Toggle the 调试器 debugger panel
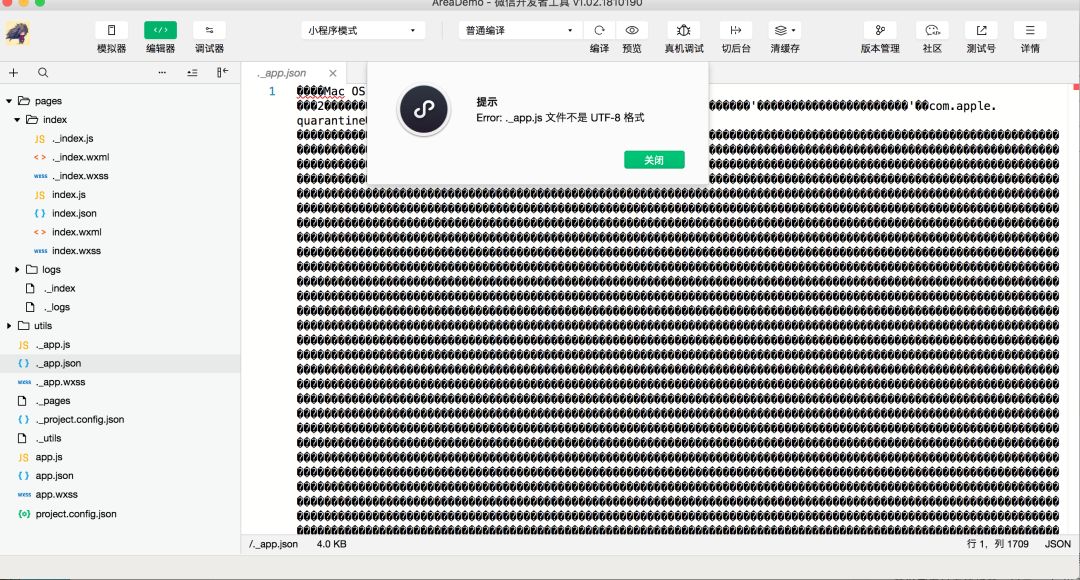Viewport: 1080px width, 580px height. (209, 30)
